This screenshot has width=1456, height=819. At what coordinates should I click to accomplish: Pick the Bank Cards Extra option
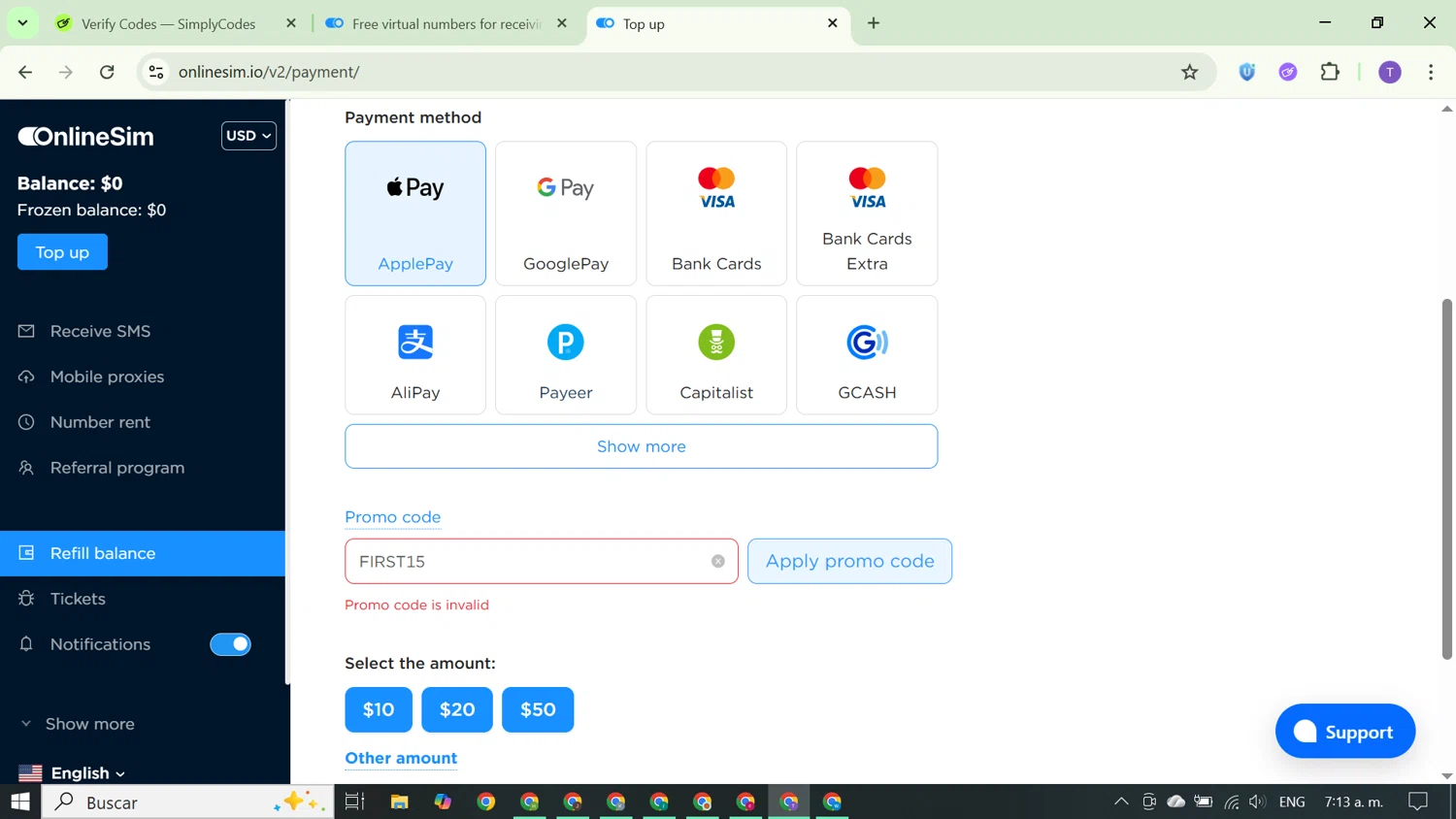tap(867, 213)
